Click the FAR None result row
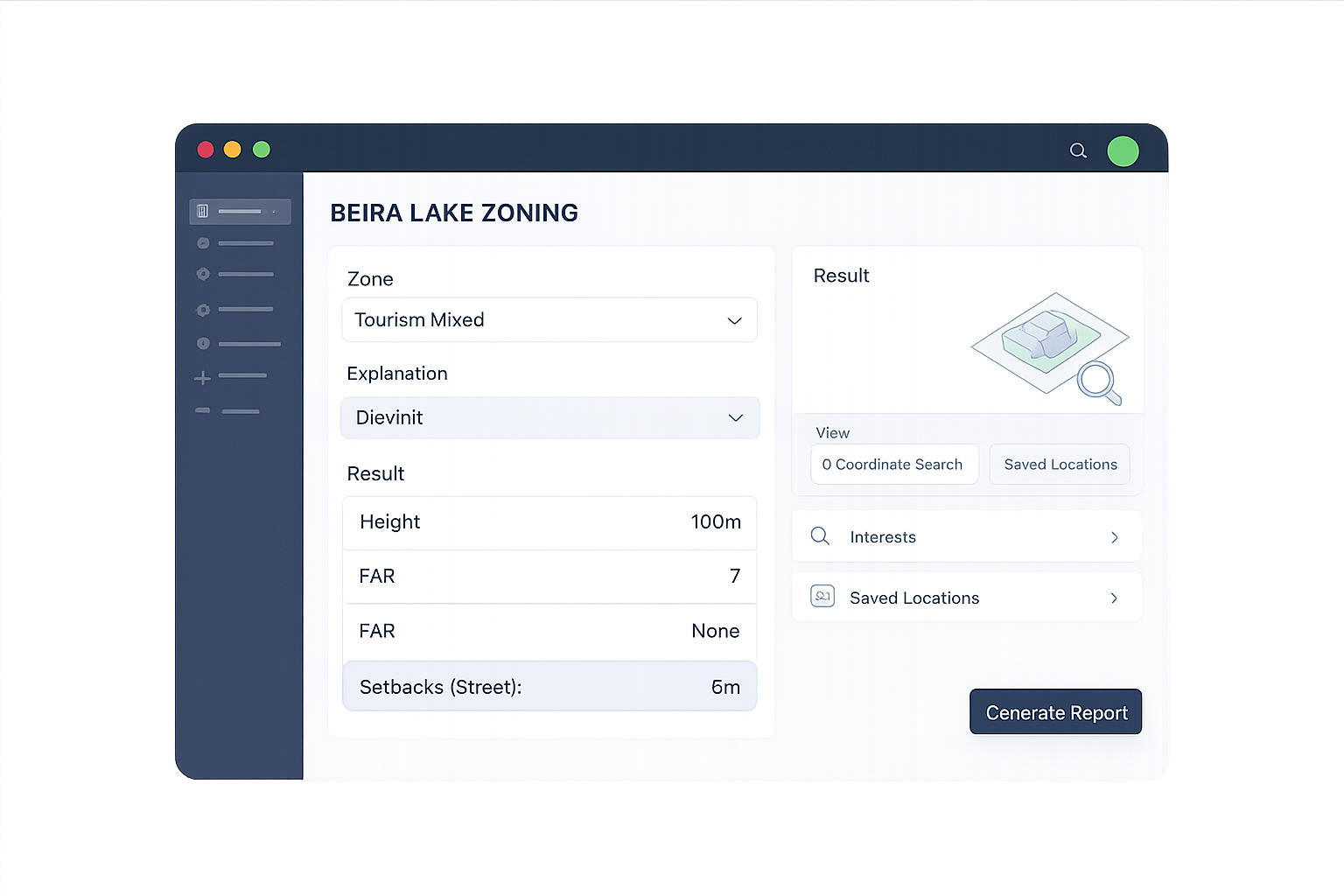 [x=549, y=631]
